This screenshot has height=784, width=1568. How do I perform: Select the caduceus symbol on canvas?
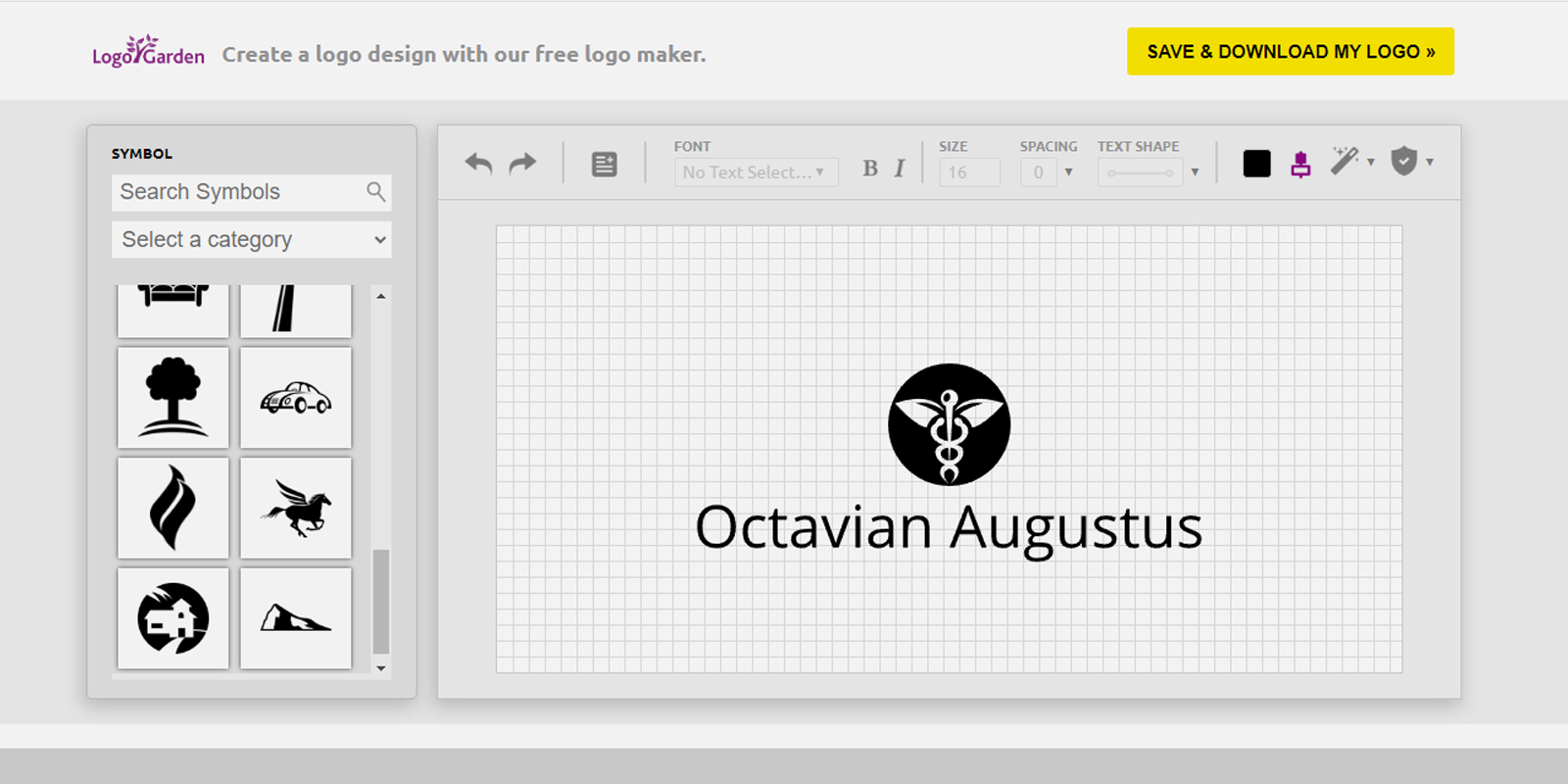click(x=949, y=424)
